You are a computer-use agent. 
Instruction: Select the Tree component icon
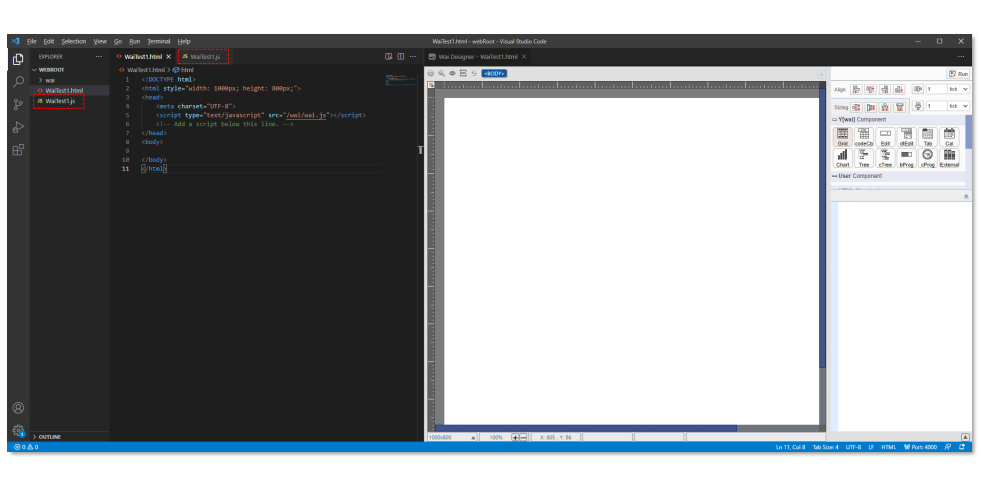pyautogui.click(x=863, y=158)
